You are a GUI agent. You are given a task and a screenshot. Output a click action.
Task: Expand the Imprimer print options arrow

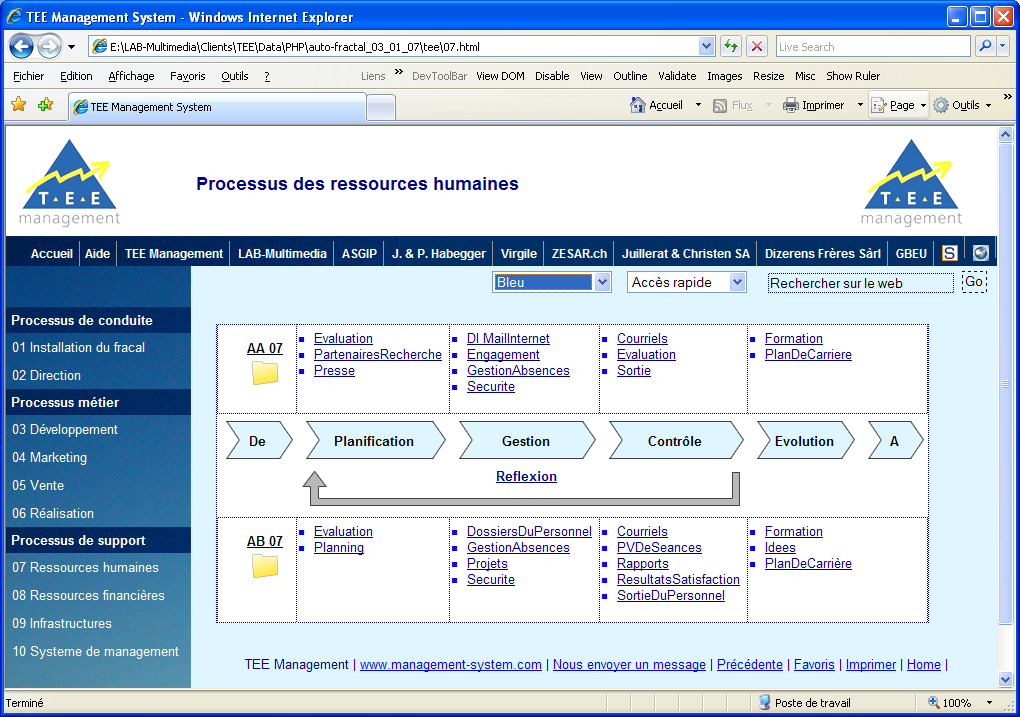click(860, 105)
